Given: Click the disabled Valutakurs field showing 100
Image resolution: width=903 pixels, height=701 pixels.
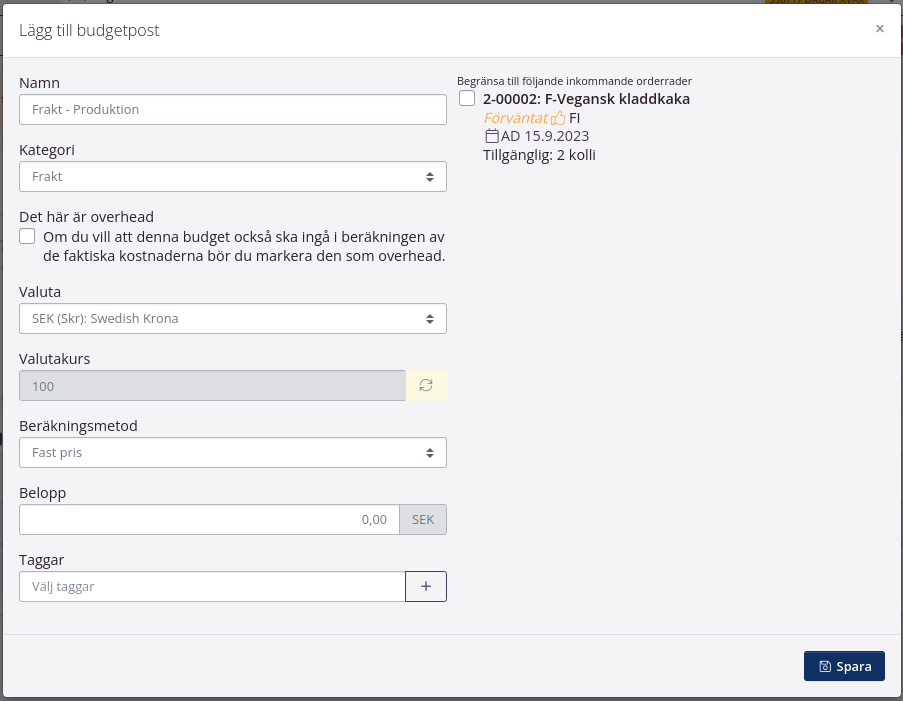Looking at the screenshot, I should 212,385.
